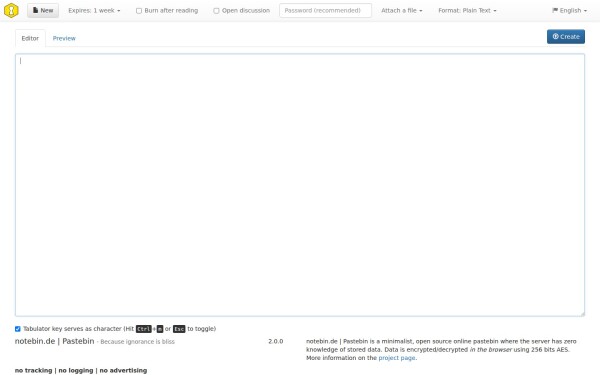Switch to the Editor tab
This screenshot has width=600, height=375.
pyautogui.click(x=30, y=38)
